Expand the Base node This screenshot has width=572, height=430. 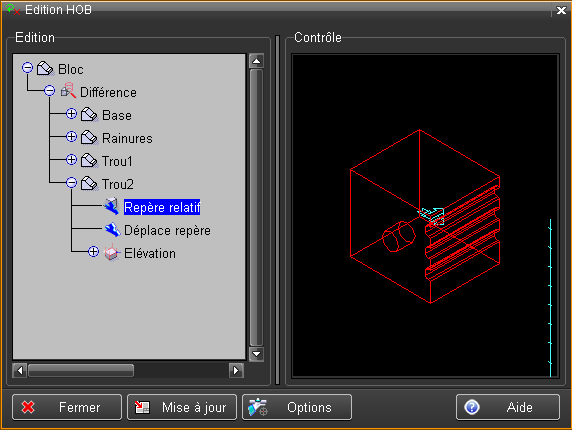tap(72, 113)
